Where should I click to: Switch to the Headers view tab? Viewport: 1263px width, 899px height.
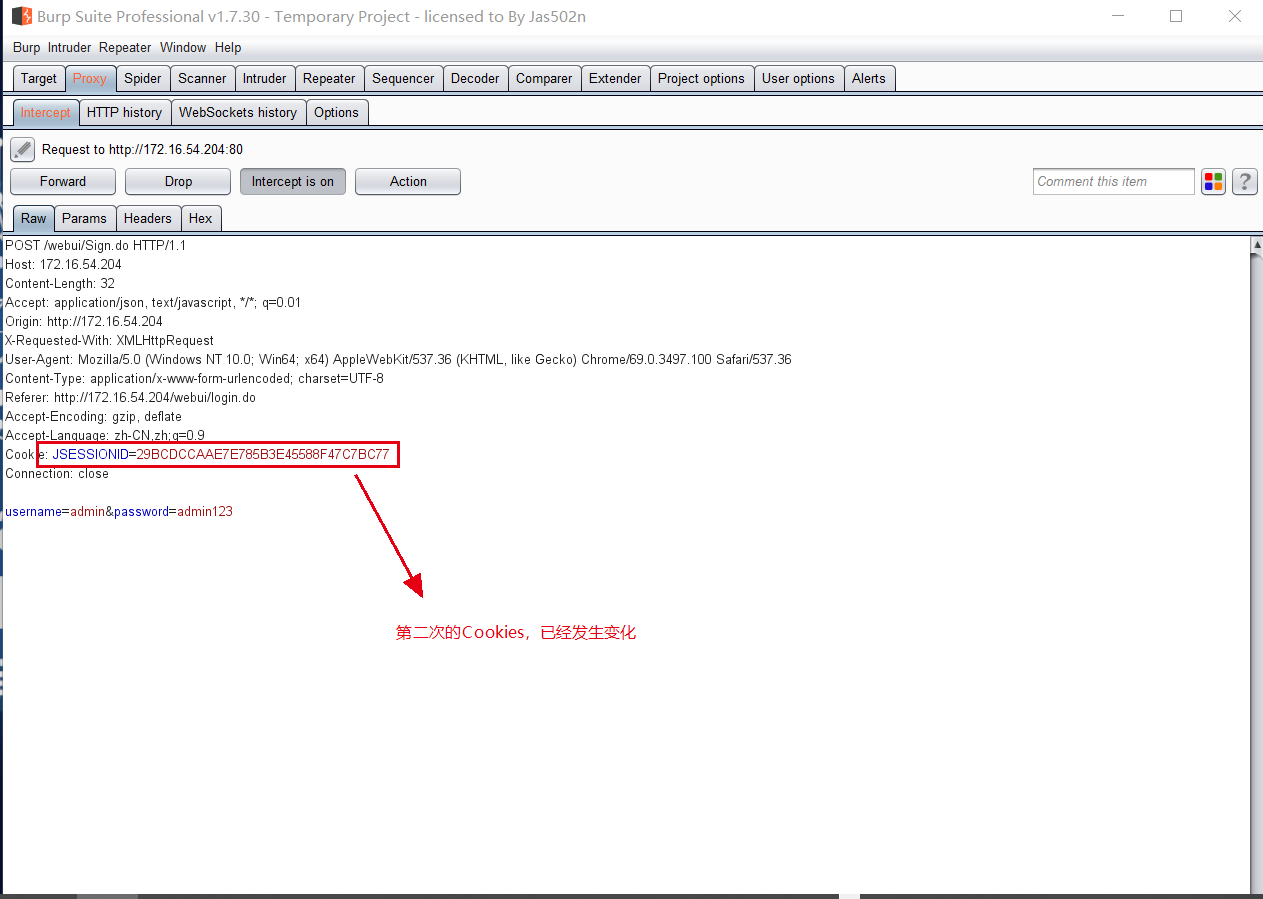[148, 218]
